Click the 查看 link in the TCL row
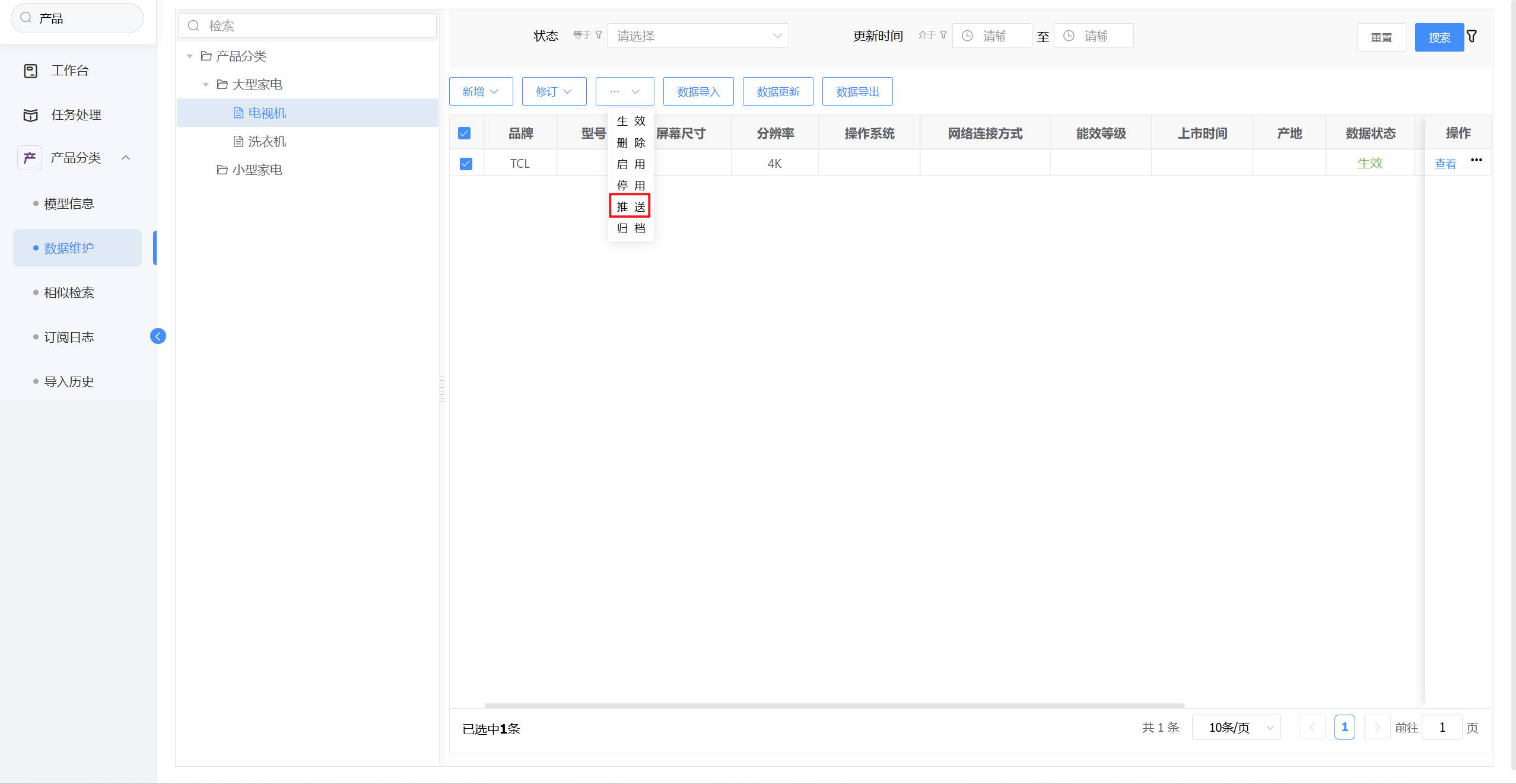 pos(1445,164)
